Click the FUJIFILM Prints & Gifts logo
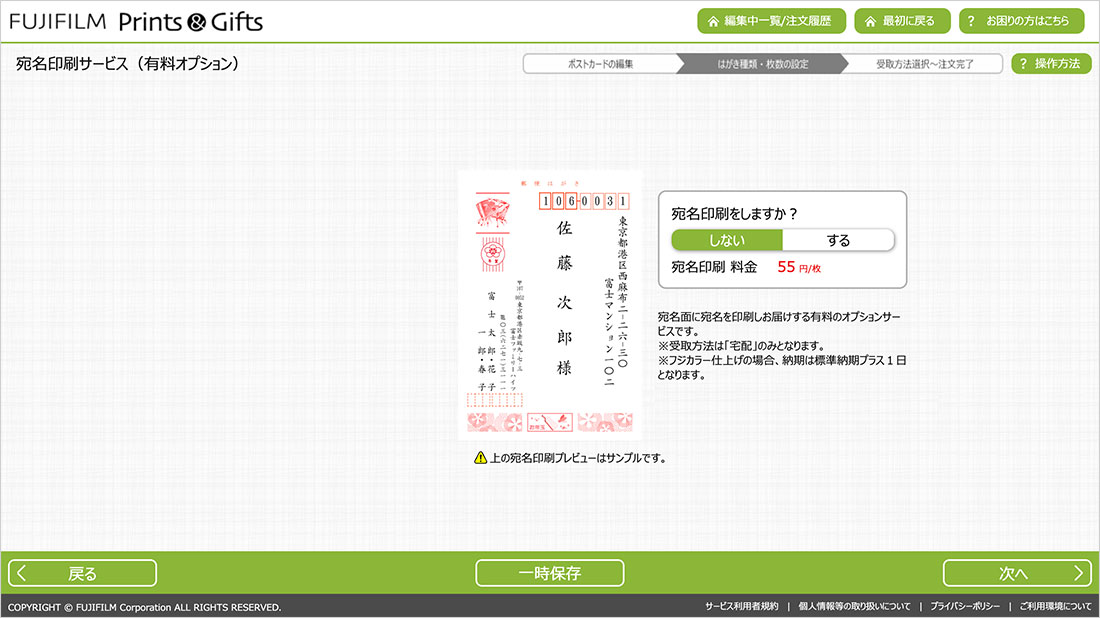Image resolution: width=1100 pixels, height=618 pixels. click(137, 21)
